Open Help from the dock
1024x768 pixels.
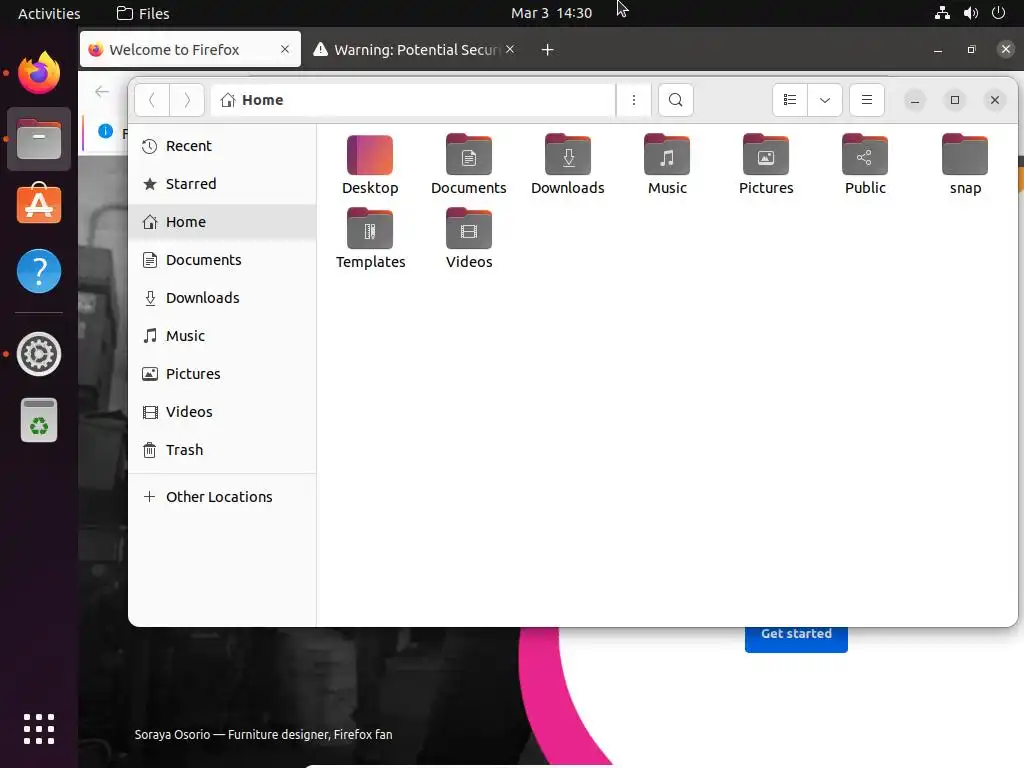tap(39, 271)
